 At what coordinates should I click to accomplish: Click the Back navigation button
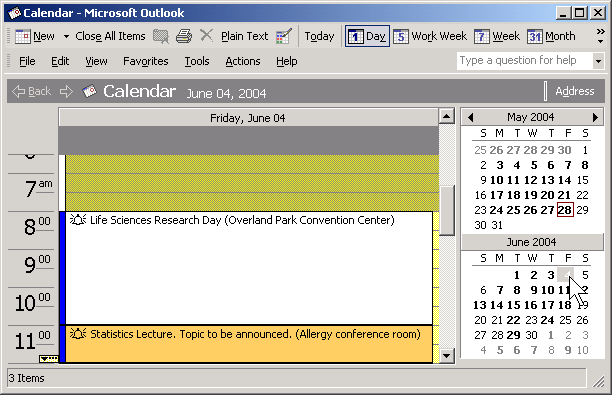(x=32, y=91)
